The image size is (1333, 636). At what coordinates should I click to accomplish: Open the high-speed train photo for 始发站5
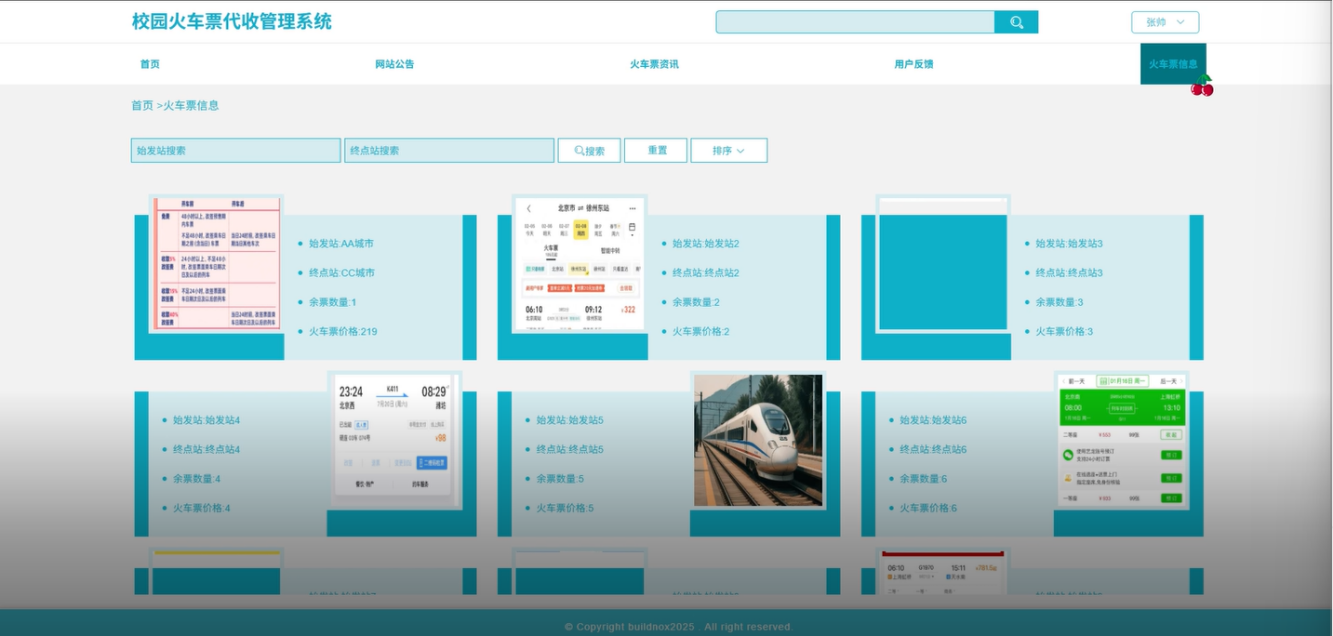758,441
